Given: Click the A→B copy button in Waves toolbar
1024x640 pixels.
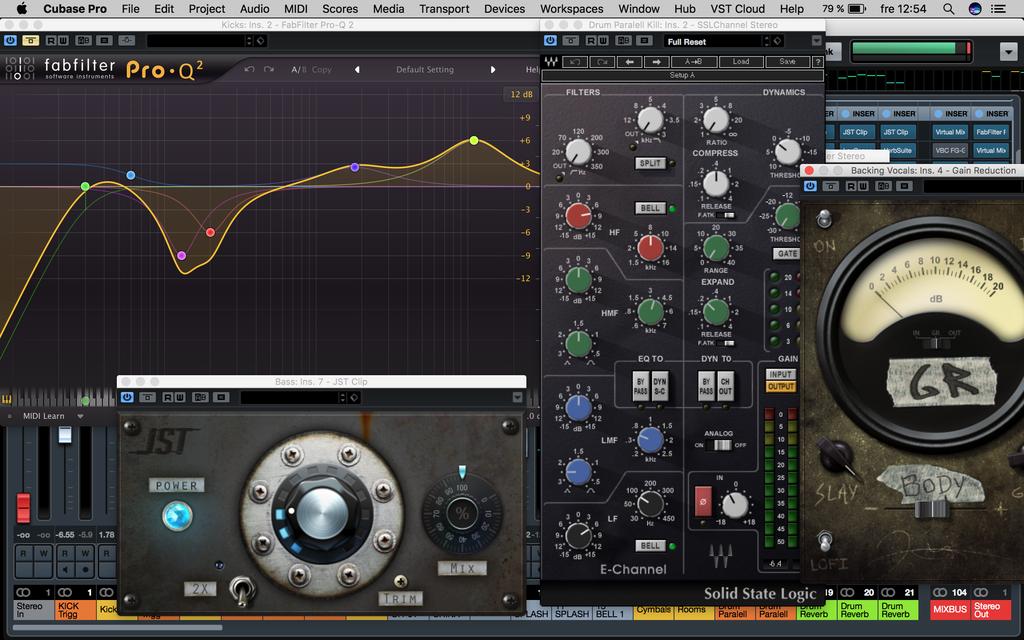Looking at the screenshot, I should coord(694,61).
